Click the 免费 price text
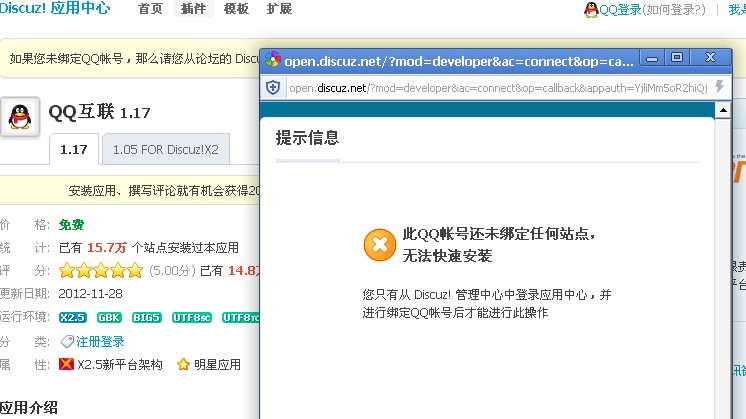The width and height of the screenshot is (746, 419). coord(71,224)
